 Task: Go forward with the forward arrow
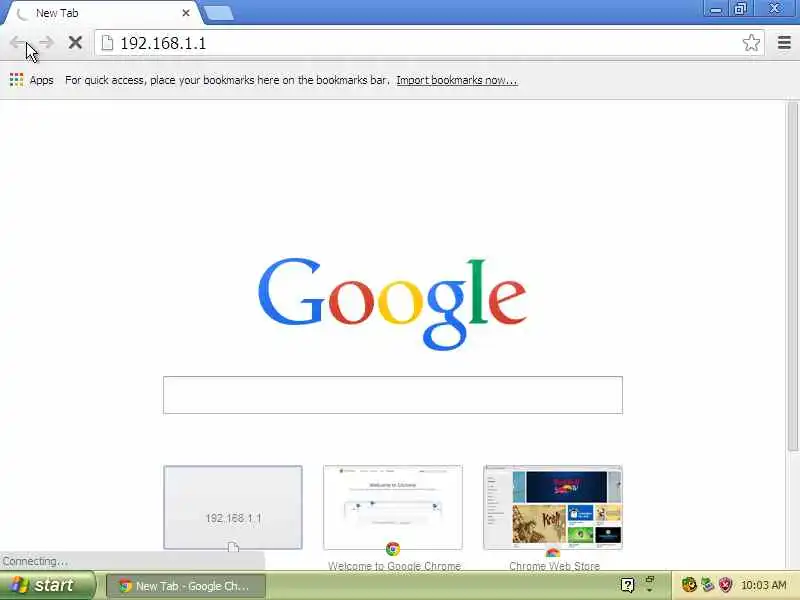(x=46, y=42)
